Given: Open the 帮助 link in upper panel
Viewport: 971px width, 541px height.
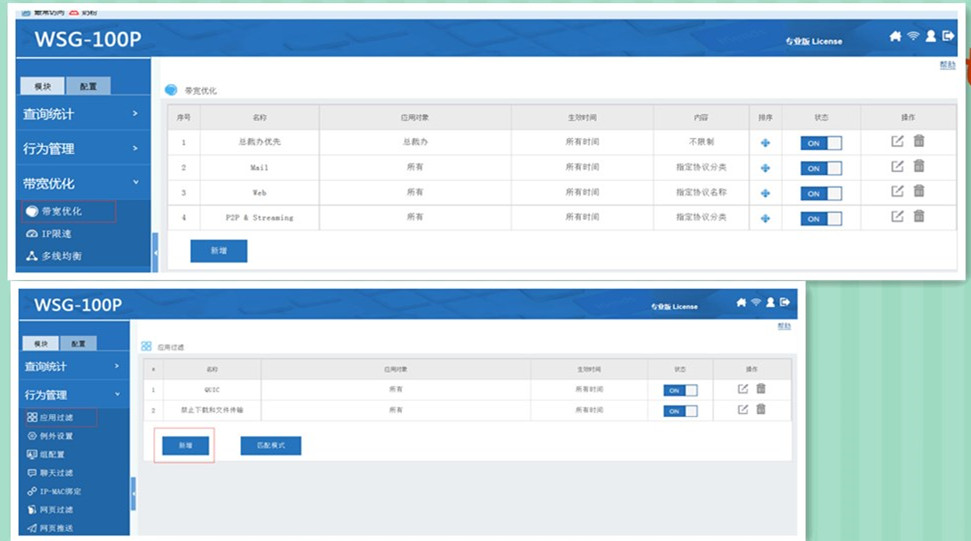Looking at the screenshot, I should click(946, 65).
